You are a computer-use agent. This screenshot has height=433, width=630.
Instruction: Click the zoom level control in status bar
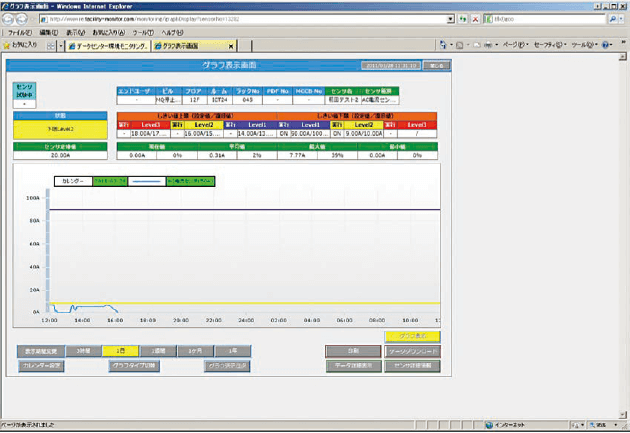point(606,425)
